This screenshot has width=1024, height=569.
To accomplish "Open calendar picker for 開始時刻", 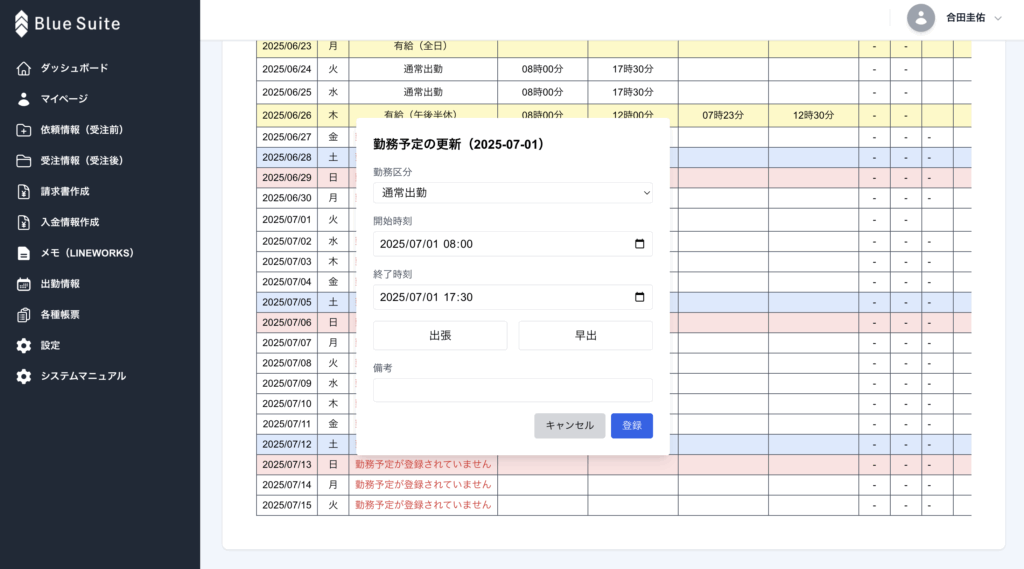I will click(639, 244).
